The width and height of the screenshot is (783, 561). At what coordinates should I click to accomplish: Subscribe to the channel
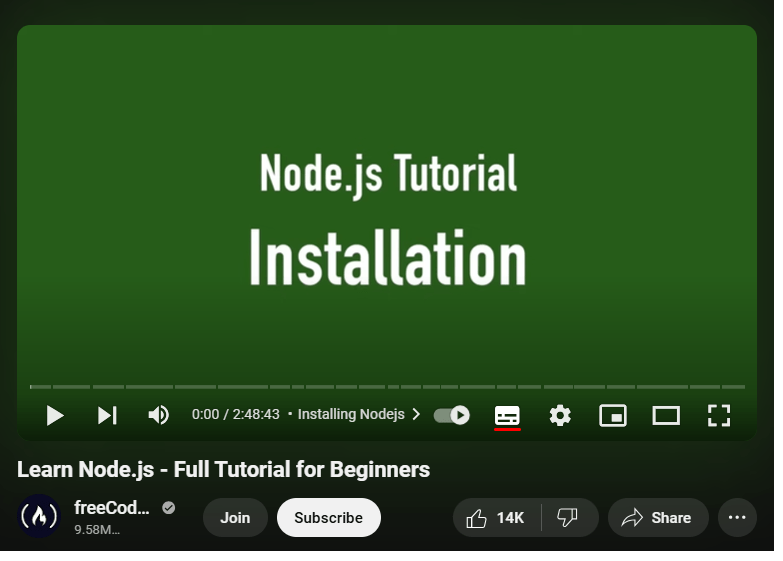[x=329, y=518]
